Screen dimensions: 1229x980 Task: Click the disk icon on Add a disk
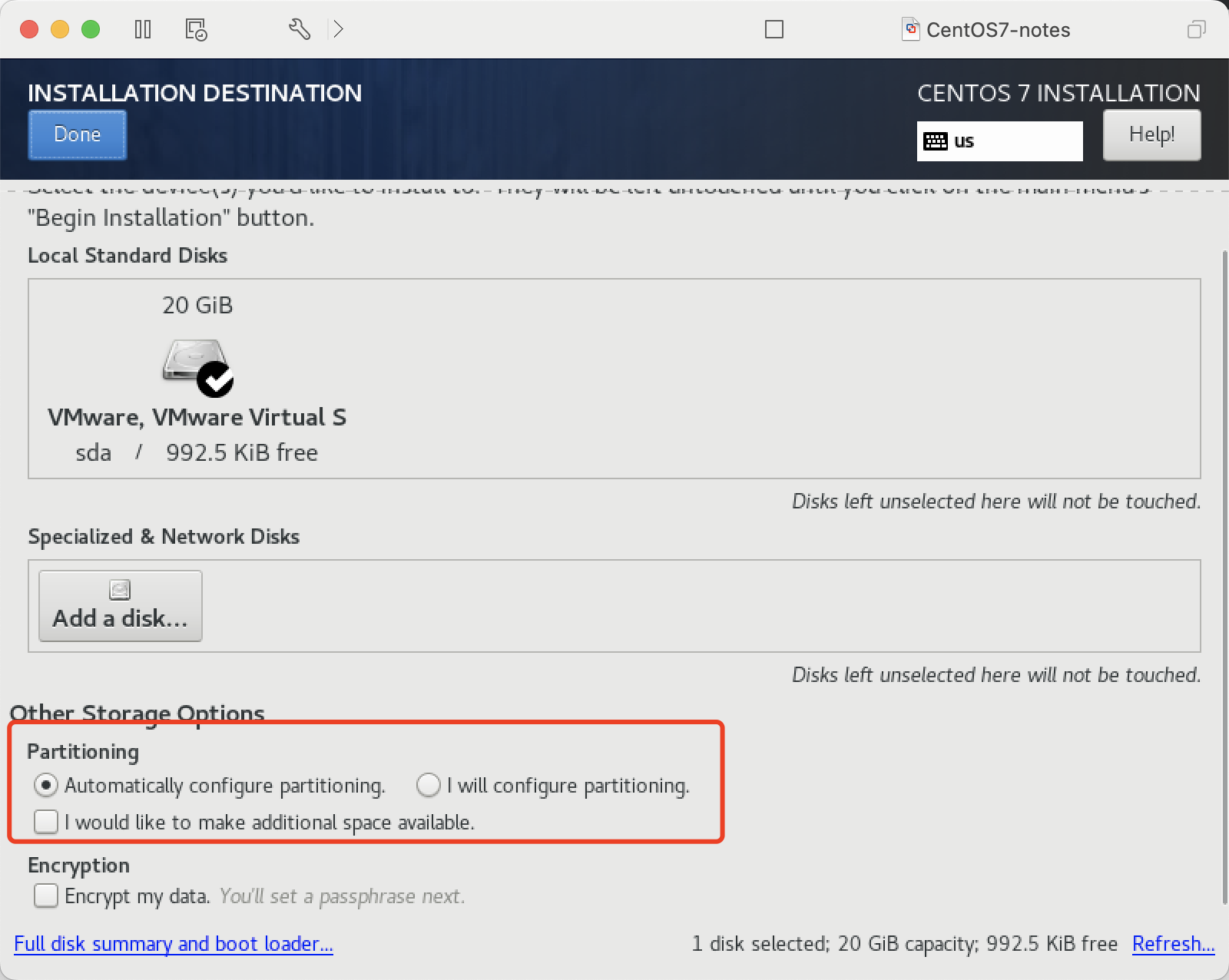coord(121,590)
